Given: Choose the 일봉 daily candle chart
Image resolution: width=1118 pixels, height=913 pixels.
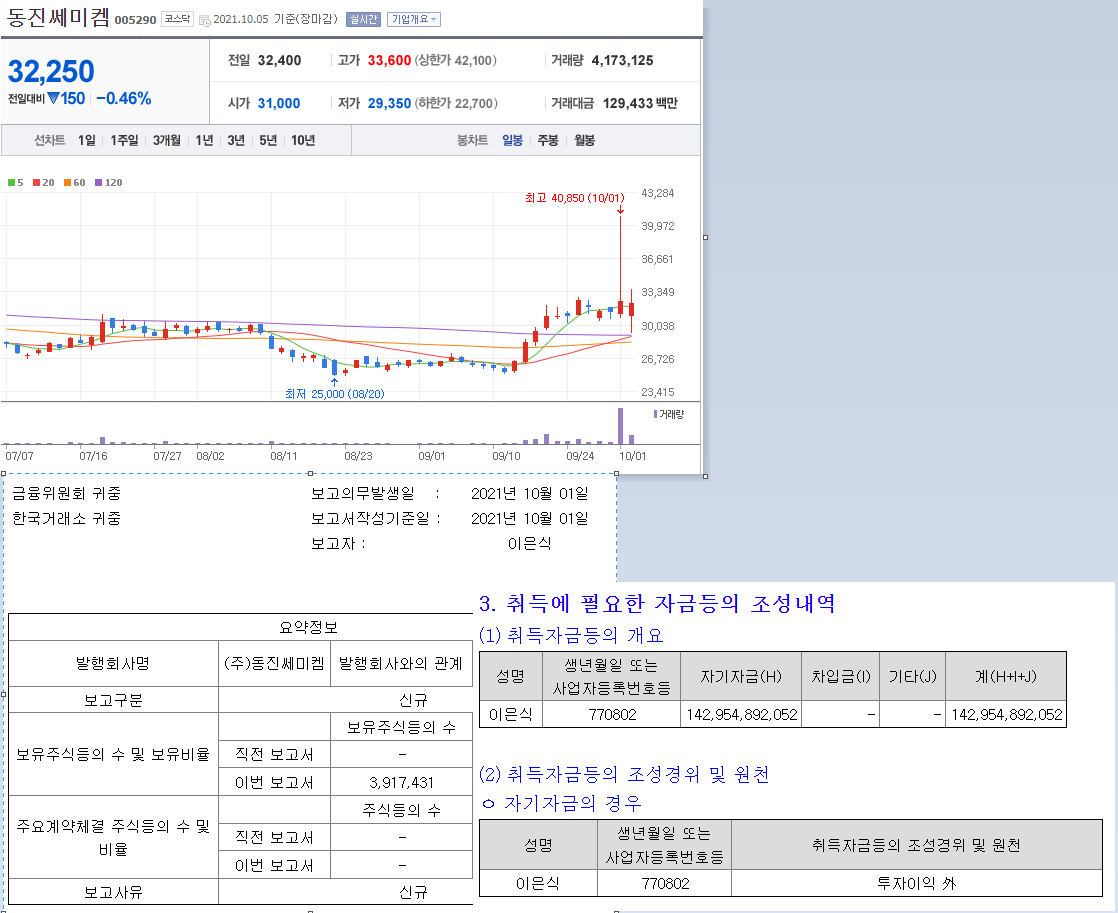Looking at the screenshot, I should [x=512, y=141].
